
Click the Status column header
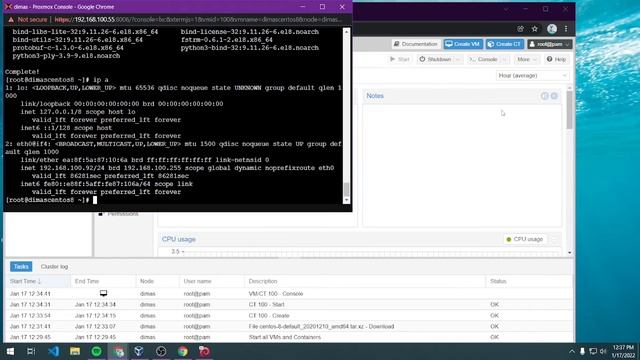(x=529, y=281)
